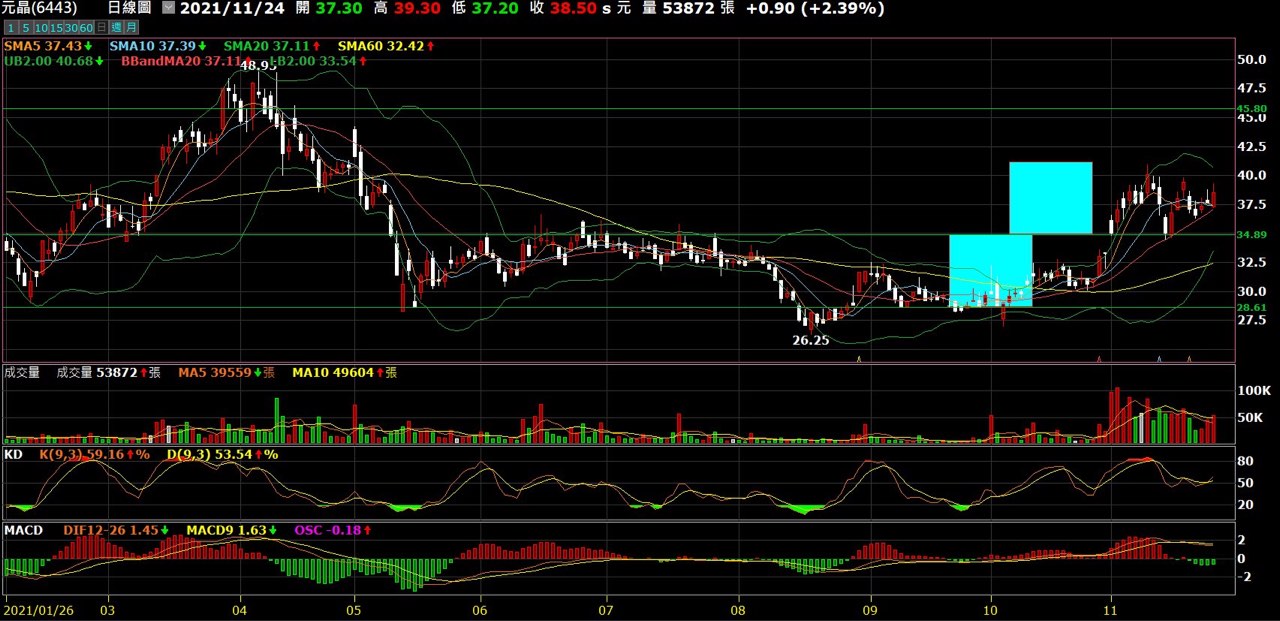Click the 成交量 volume panel label
This screenshot has height=621, width=1280.
point(22,373)
